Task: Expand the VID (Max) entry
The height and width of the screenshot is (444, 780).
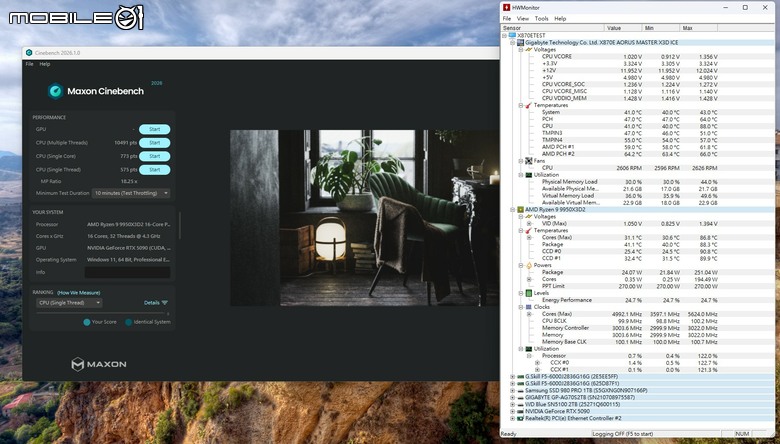Action: [529, 224]
